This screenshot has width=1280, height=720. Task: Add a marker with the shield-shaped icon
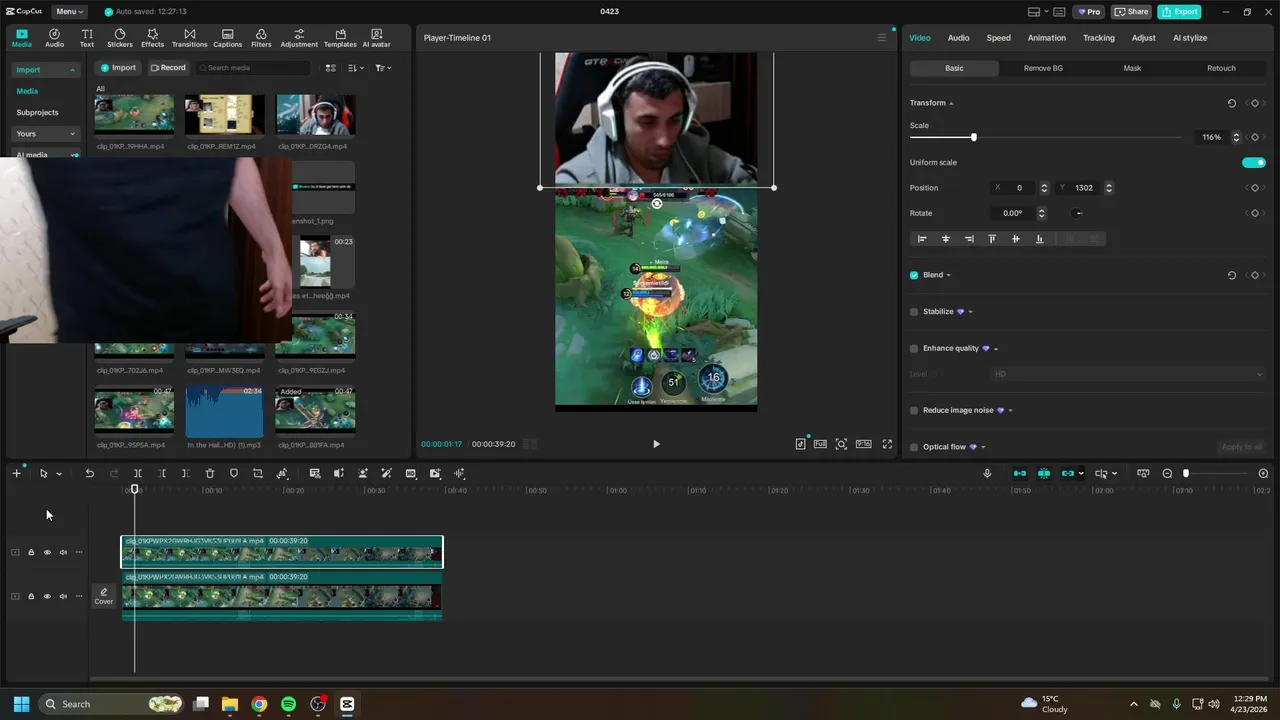click(234, 473)
